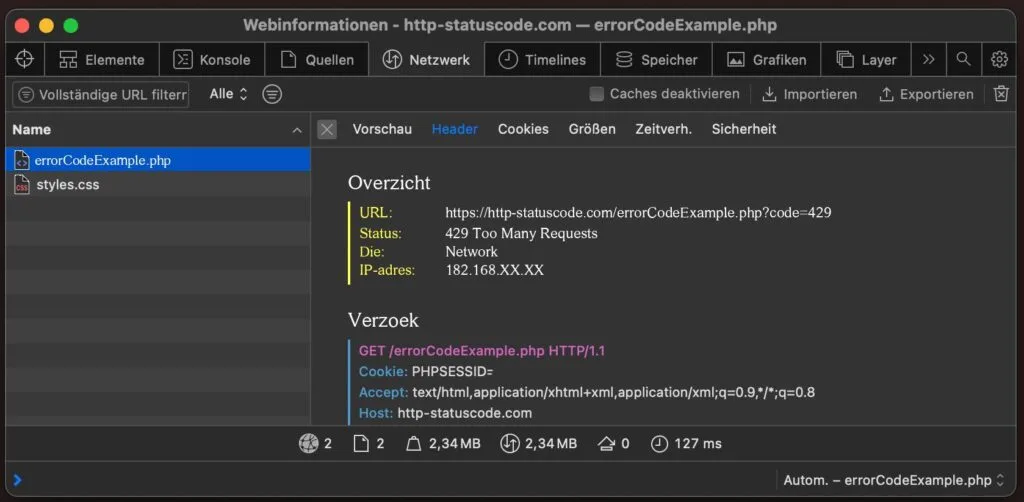The image size is (1024, 502).
Task: Click the redirects count icon
Action: click(606, 444)
